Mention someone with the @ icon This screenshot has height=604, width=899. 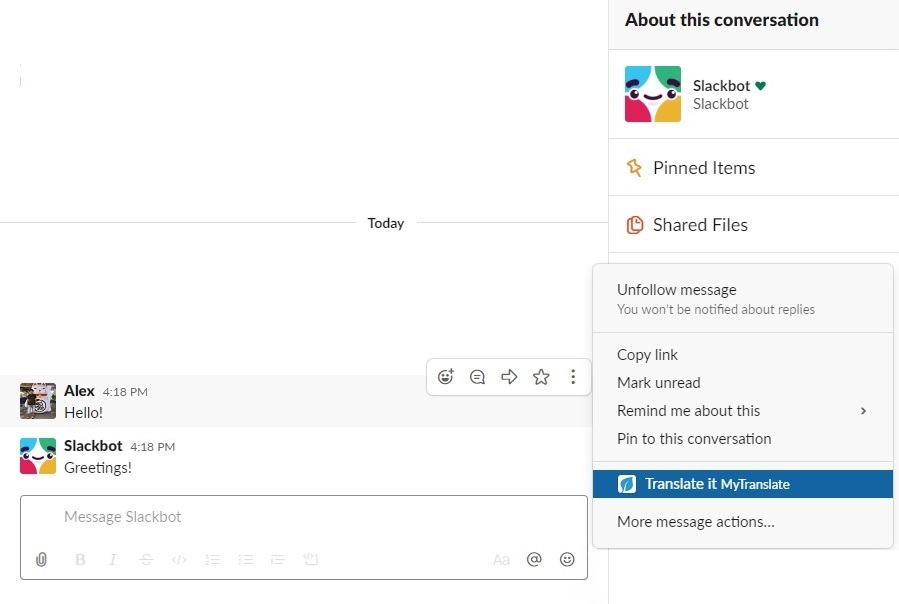(x=534, y=559)
